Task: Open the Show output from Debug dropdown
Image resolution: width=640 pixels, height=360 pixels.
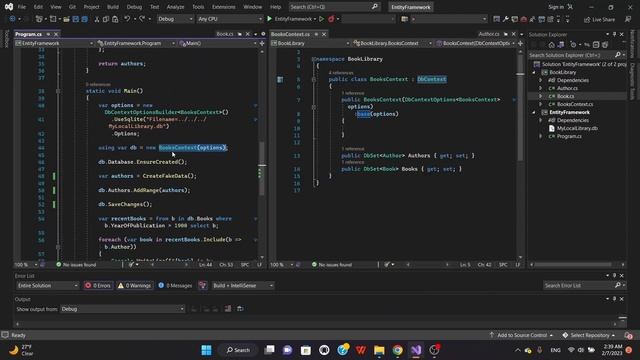Action: tap(122, 309)
